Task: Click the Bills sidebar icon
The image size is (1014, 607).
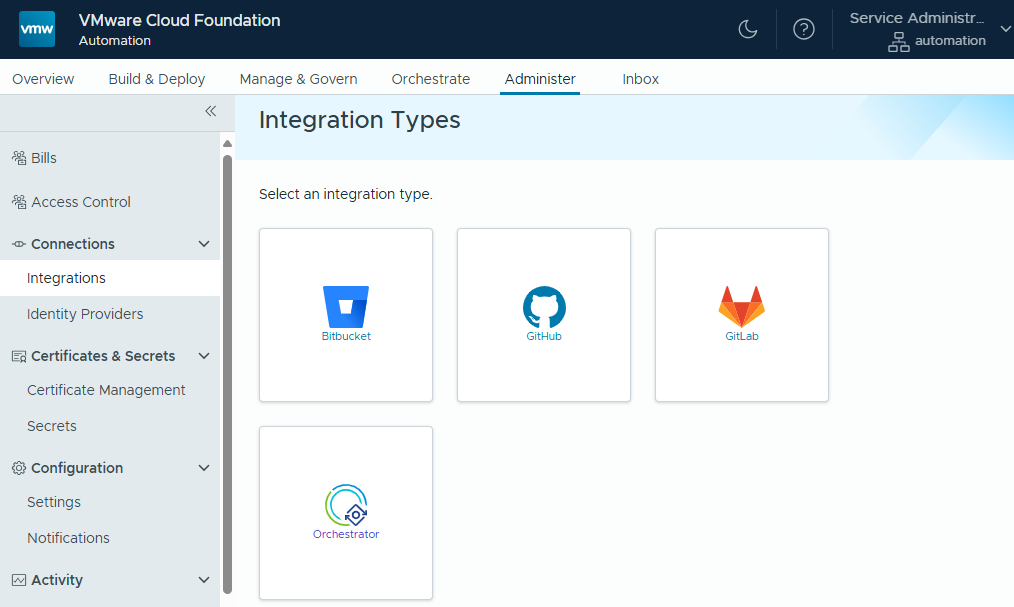Action: (19, 158)
